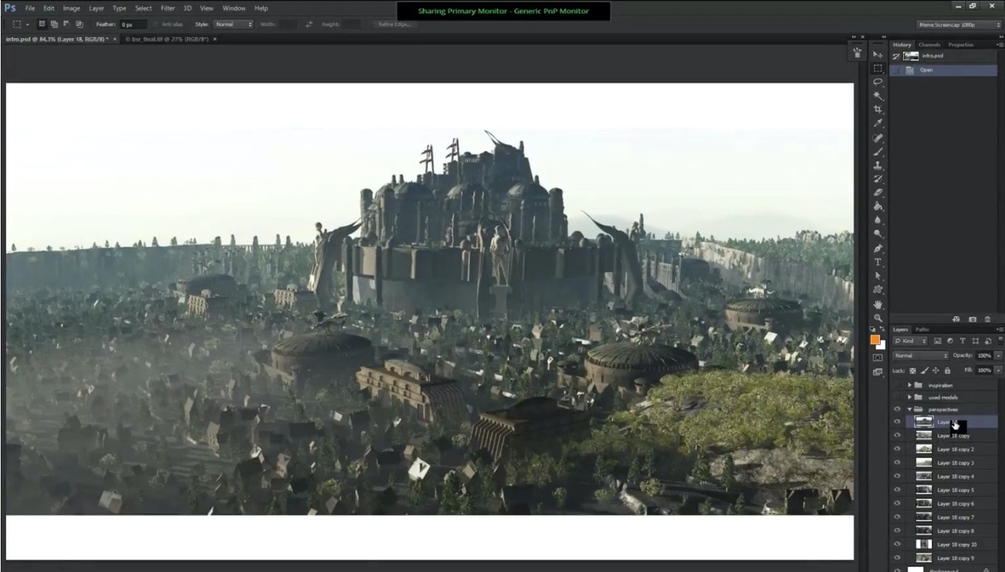Hide Layer 18 copy 4
The image size is (1005, 572).
click(x=897, y=476)
